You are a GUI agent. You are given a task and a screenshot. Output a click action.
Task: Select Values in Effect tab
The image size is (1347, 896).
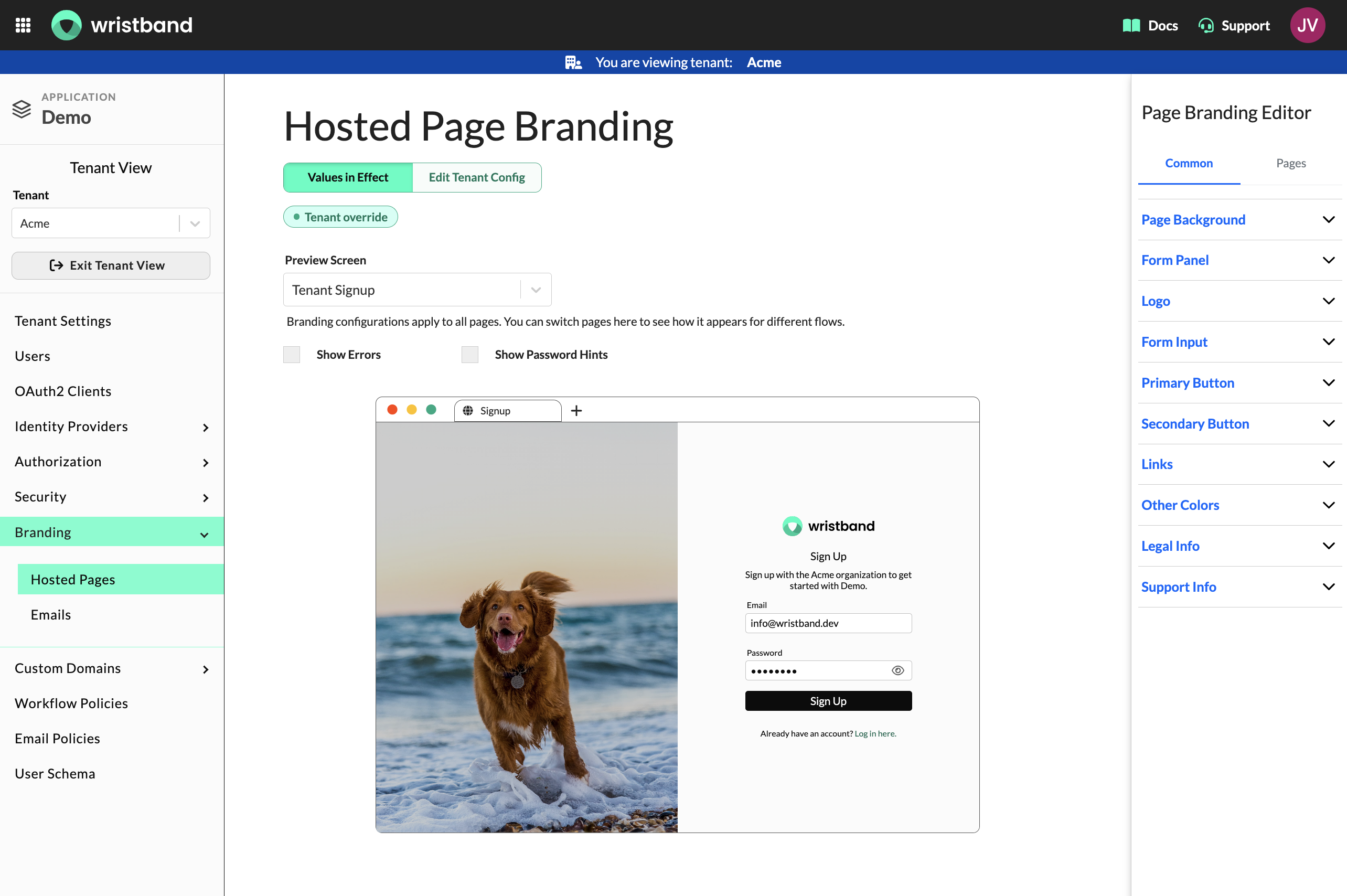click(348, 178)
